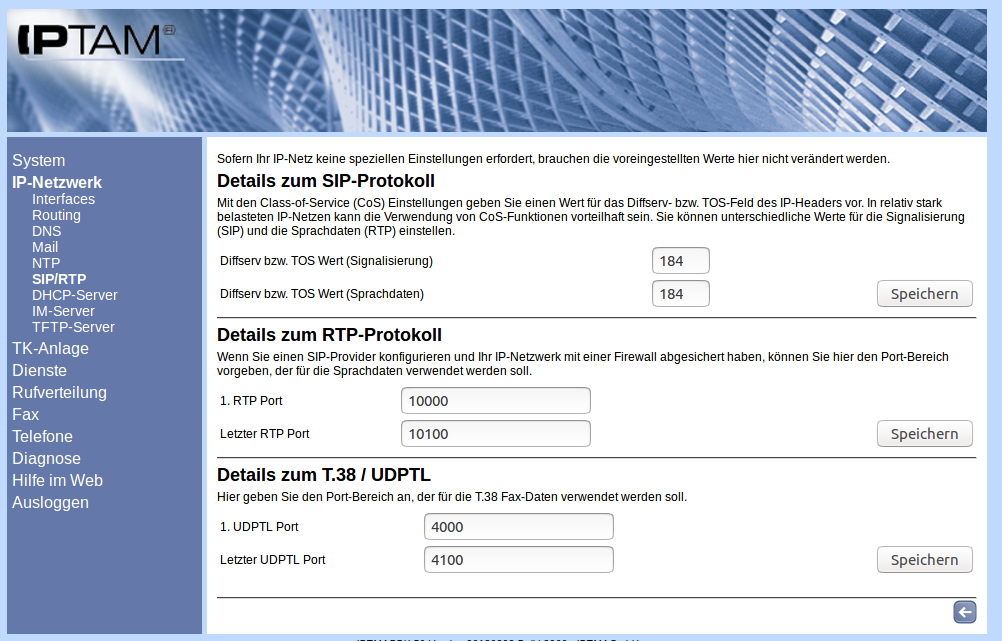Viewport: 1002px width, 641px height.
Task: Open the System menu section
Action: (38, 160)
